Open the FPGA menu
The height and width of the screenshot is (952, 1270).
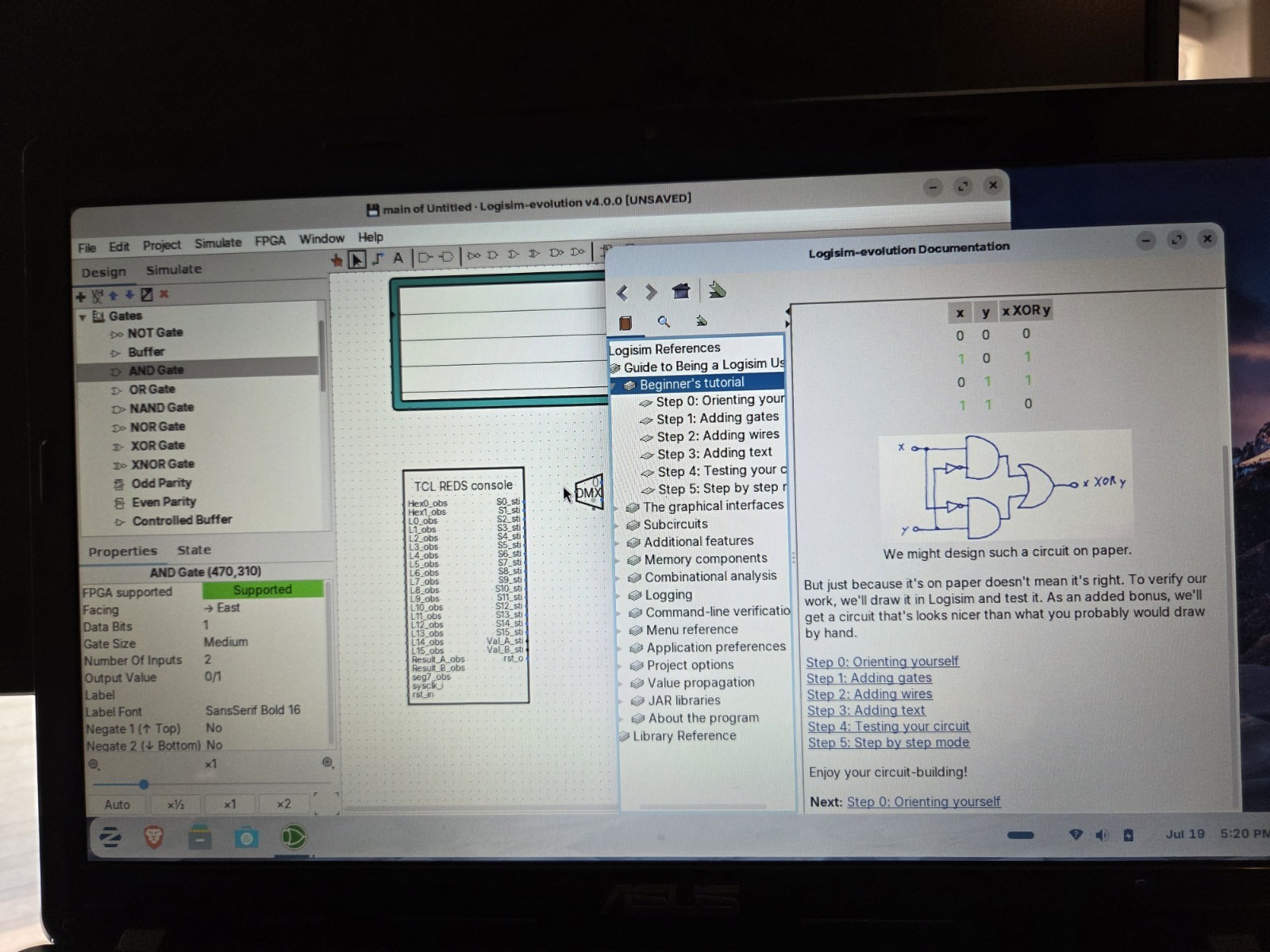click(x=270, y=240)
